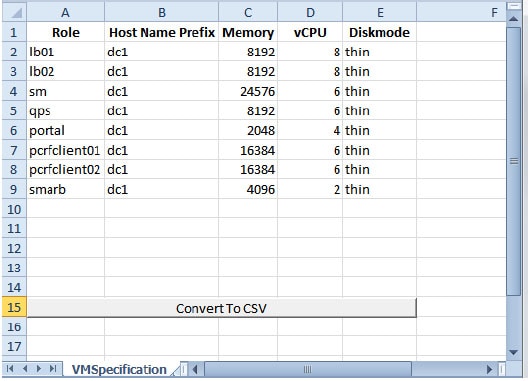Select column E header

pos(380,13)
